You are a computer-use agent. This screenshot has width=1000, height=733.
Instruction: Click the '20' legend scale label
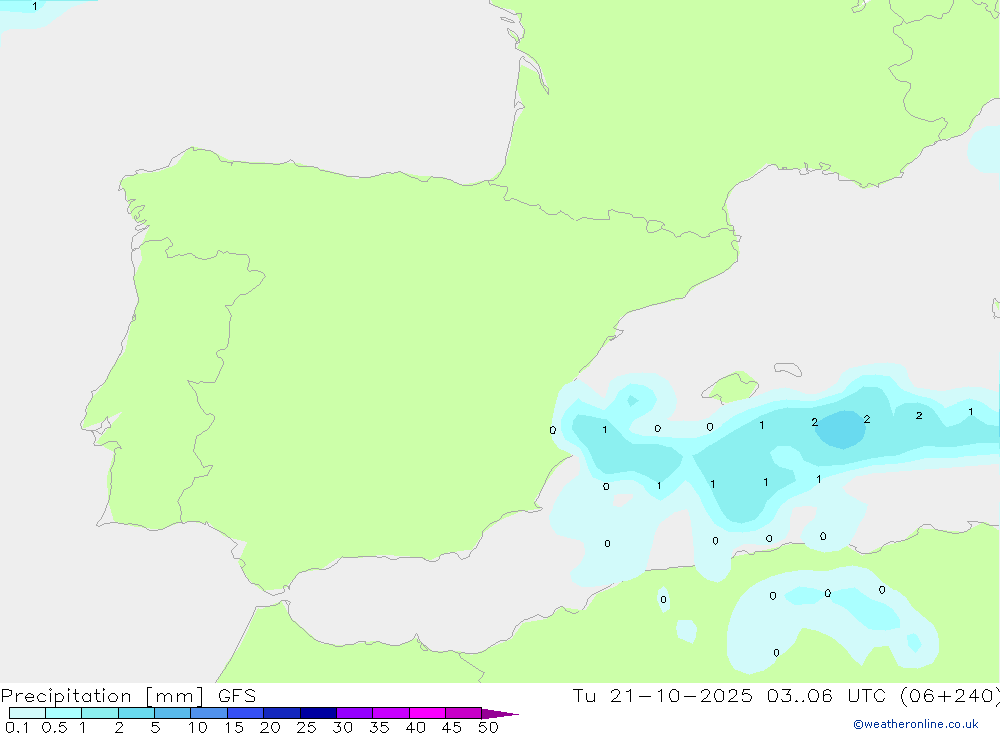pyautogui.click(x=270, y=727)
